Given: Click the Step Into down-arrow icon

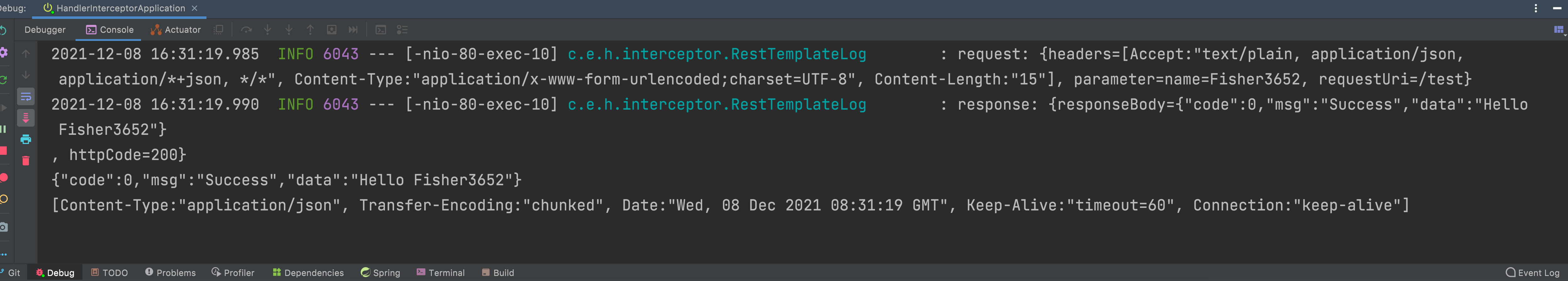Looking at the screenshot, I should coord(268,29).
